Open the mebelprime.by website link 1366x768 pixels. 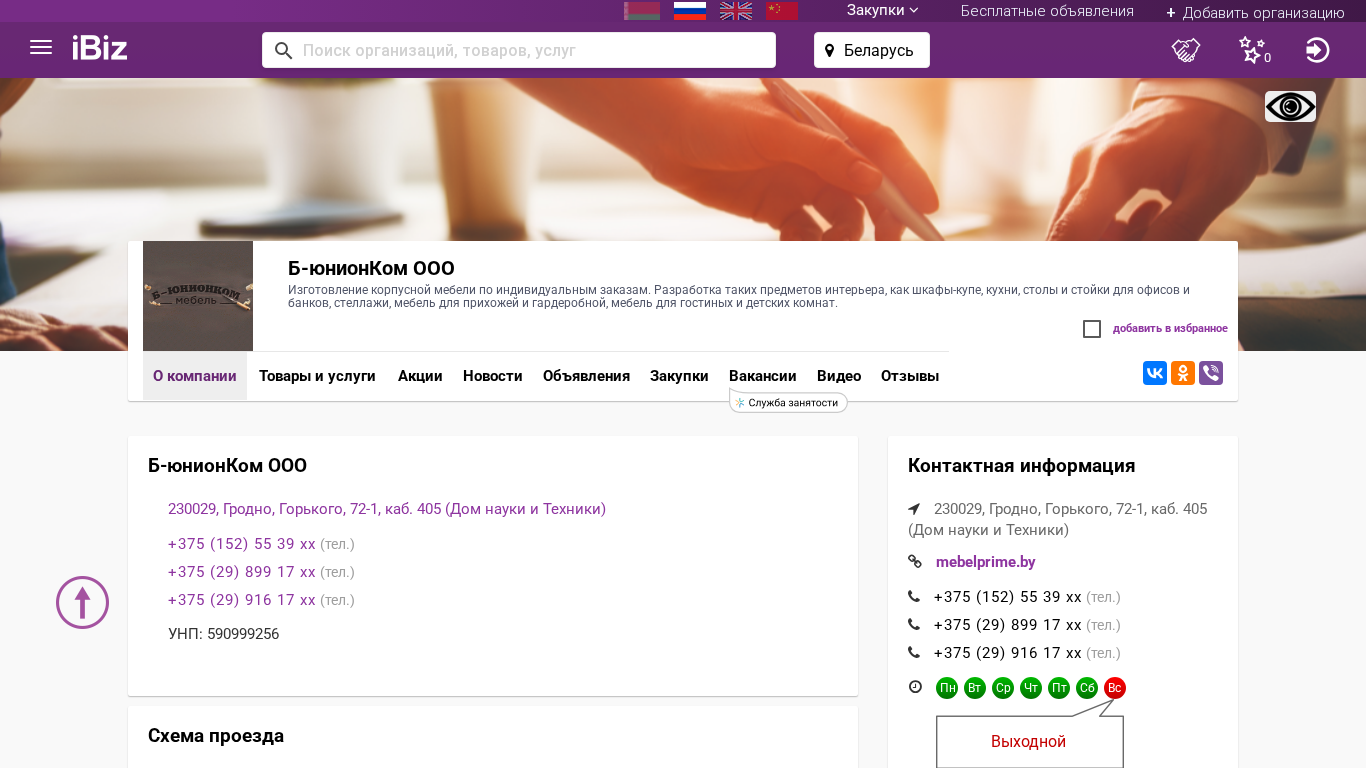coord(985,562)
